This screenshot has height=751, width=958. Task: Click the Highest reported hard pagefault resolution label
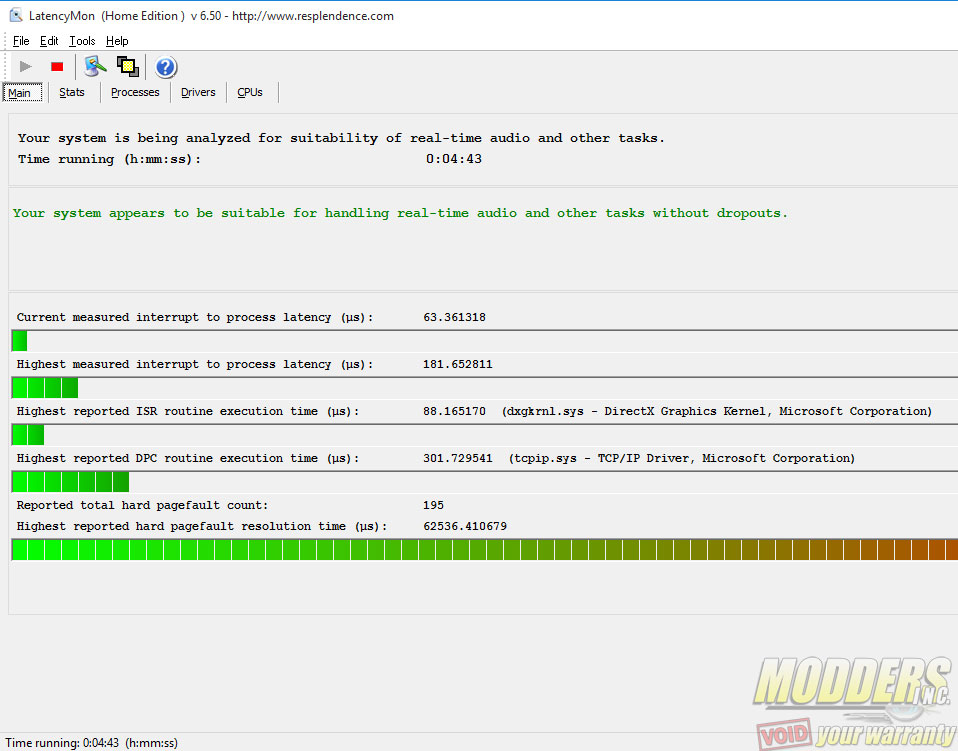click(x=202, y=526)
